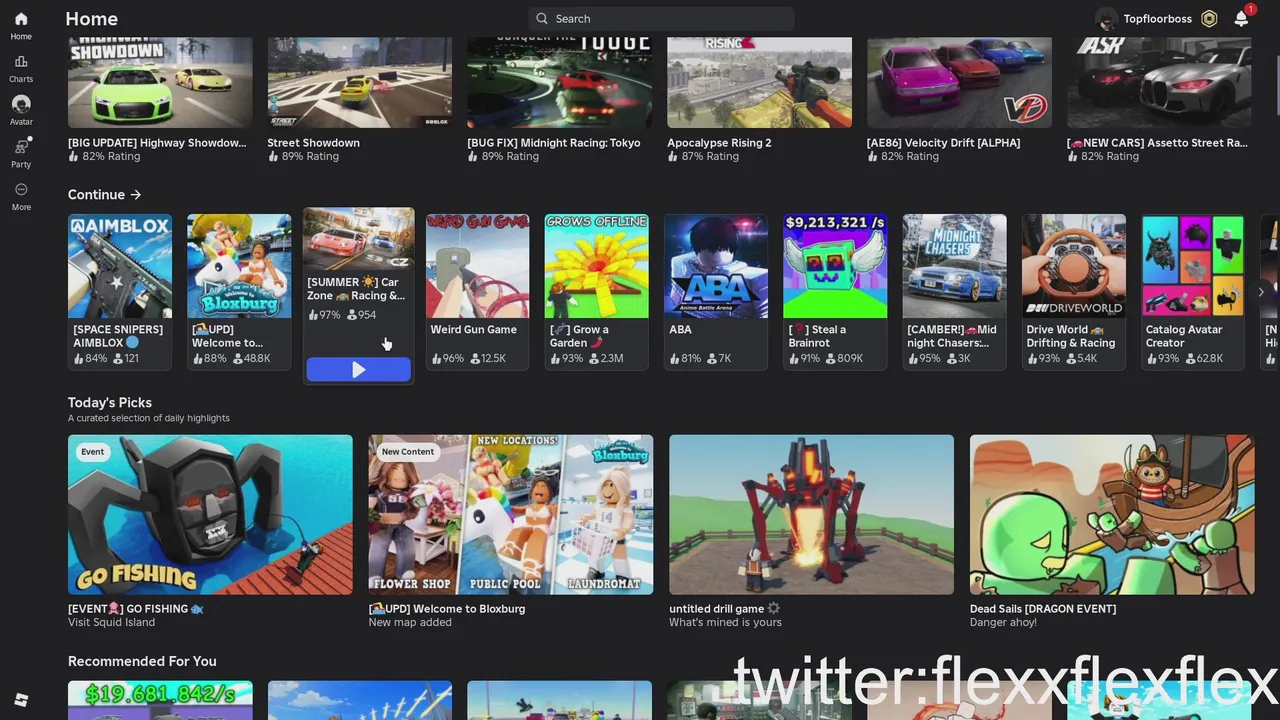Open the Welcome to Bloxburg tile in Continue
The width and height of the screenshot is (1280, 720).
(x=239, y=291)
